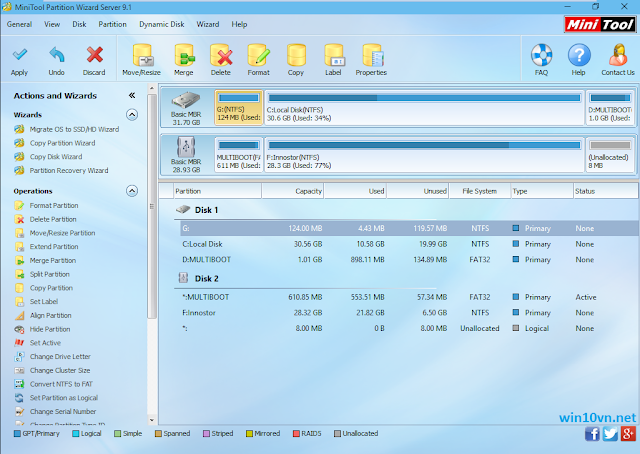Open the Twitter bird icon
The image size is (640, 454).
tap(610, 434)
